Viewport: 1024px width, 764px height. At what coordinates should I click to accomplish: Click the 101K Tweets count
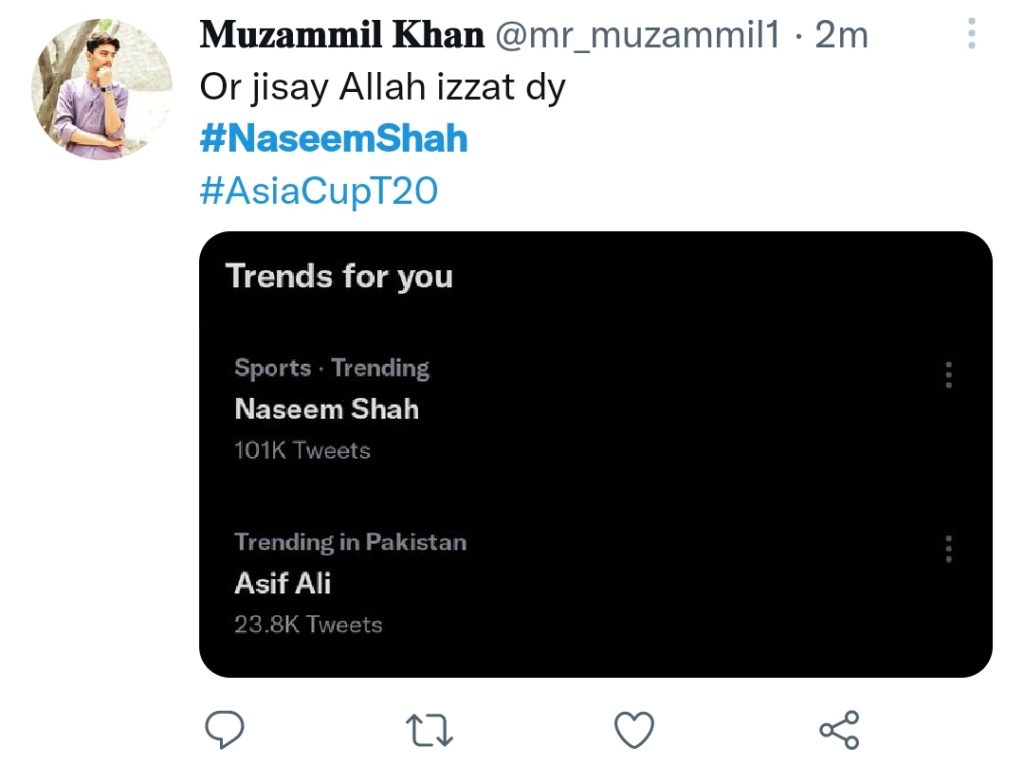click(302, 451)
